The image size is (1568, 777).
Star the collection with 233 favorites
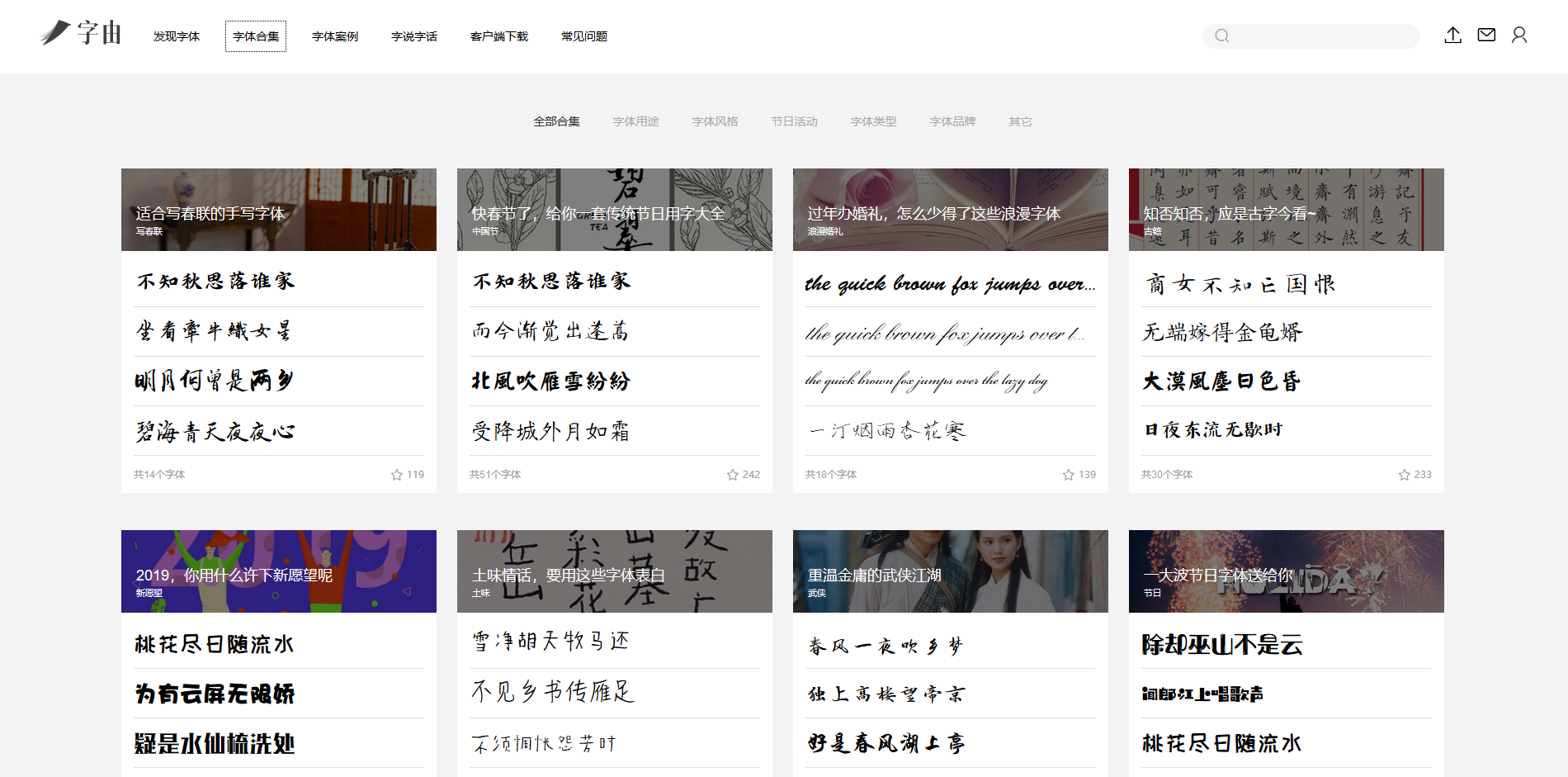(x=1405, y=475)
